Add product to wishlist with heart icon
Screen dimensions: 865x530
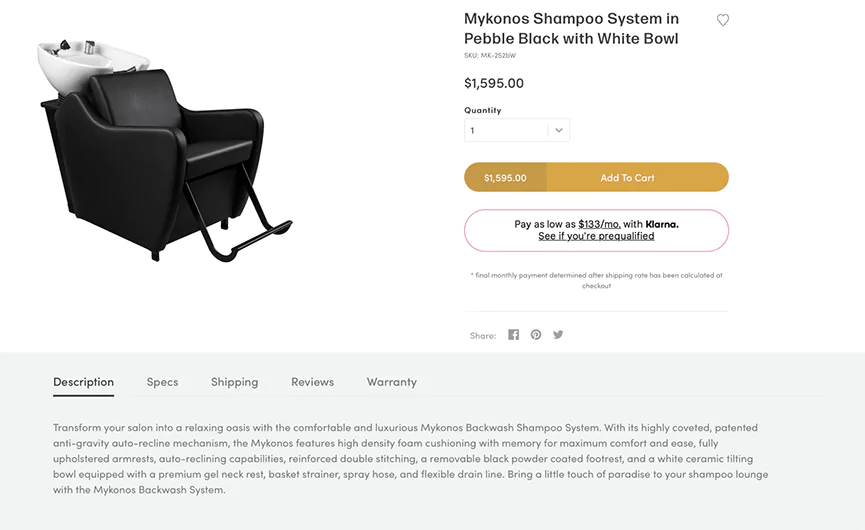(x=723, y=20)
